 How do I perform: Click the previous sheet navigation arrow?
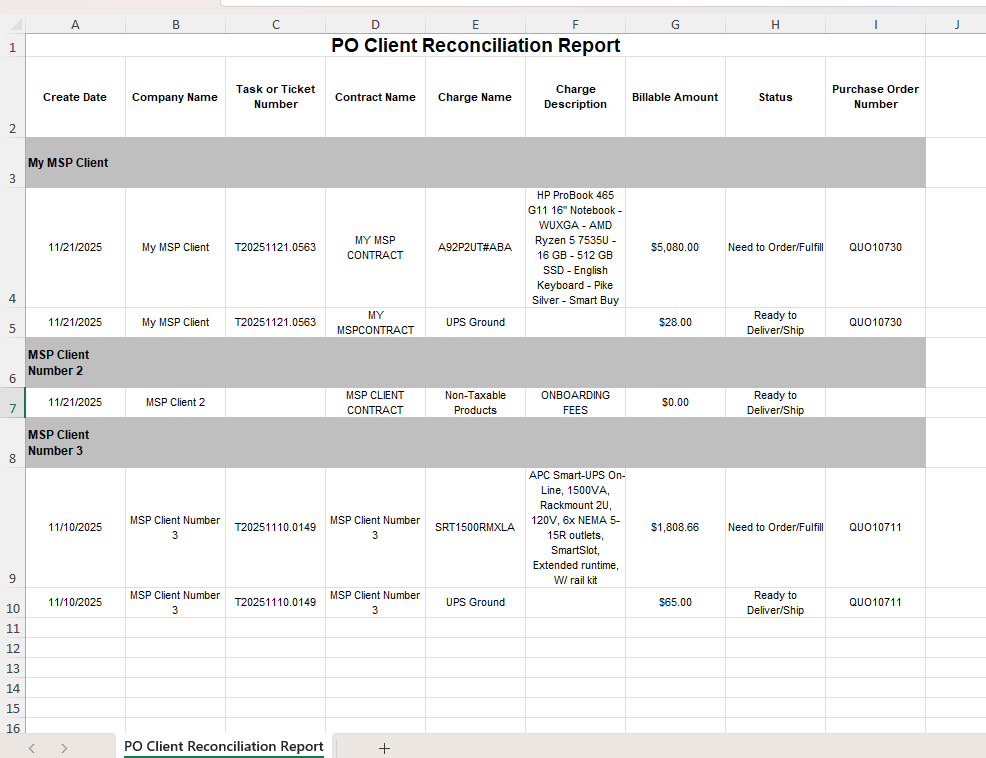coord(31,747)
